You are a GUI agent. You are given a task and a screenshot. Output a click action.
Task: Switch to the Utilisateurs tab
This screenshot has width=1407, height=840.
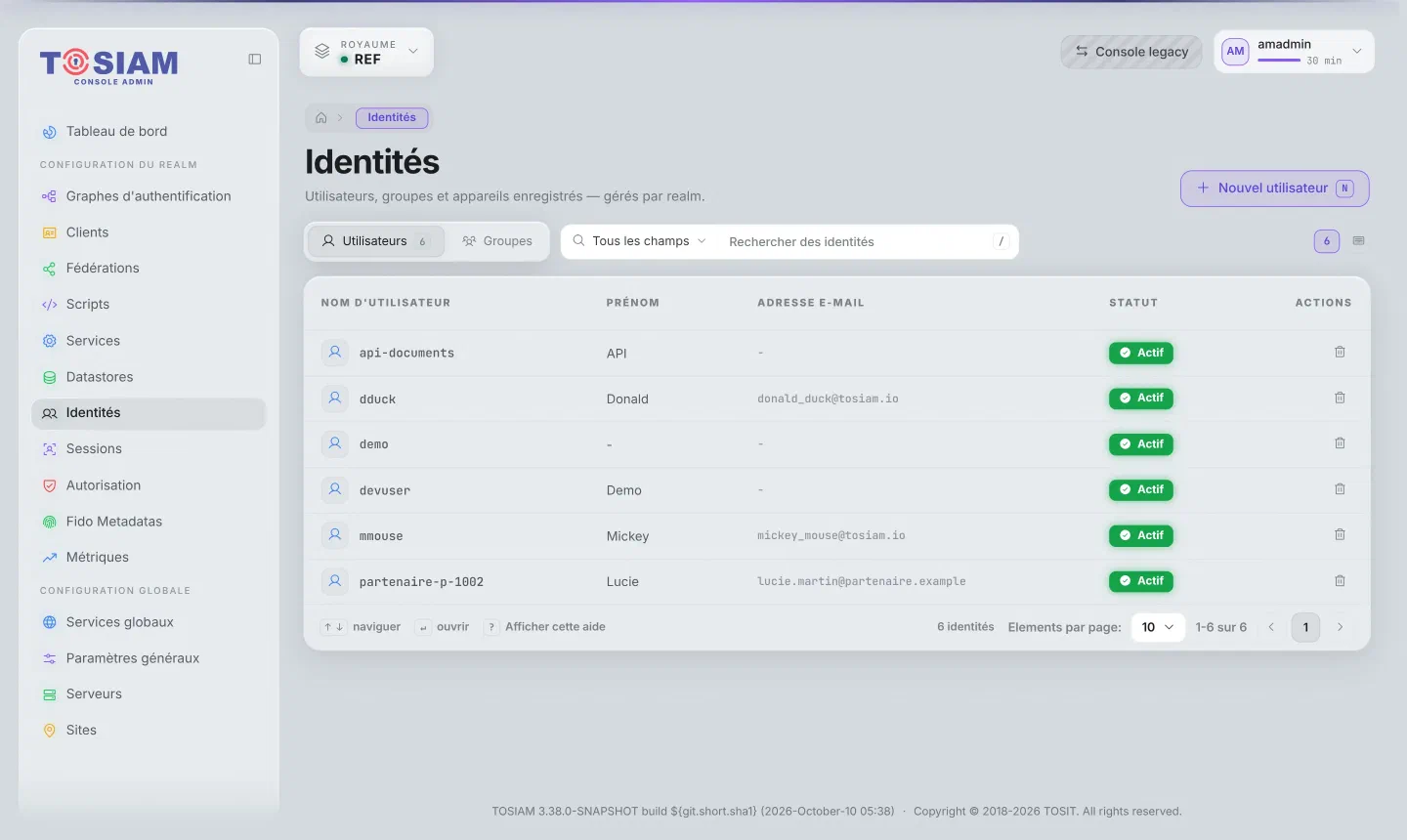click(376, 241)
